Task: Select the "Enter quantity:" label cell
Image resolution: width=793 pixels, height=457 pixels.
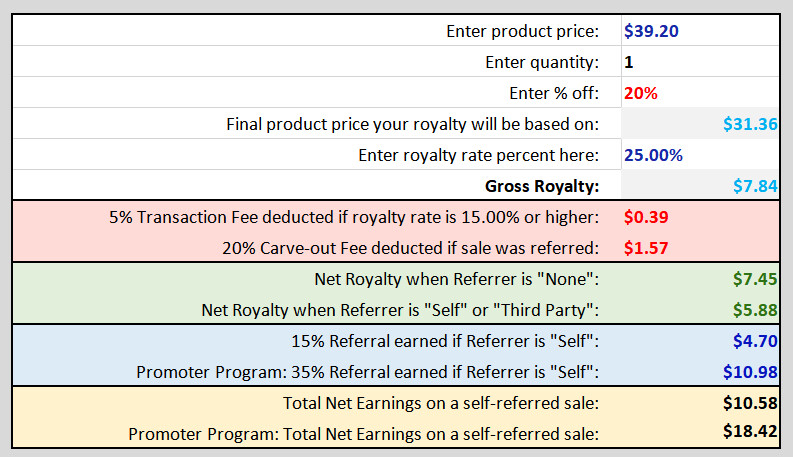Action: (317, 62)
